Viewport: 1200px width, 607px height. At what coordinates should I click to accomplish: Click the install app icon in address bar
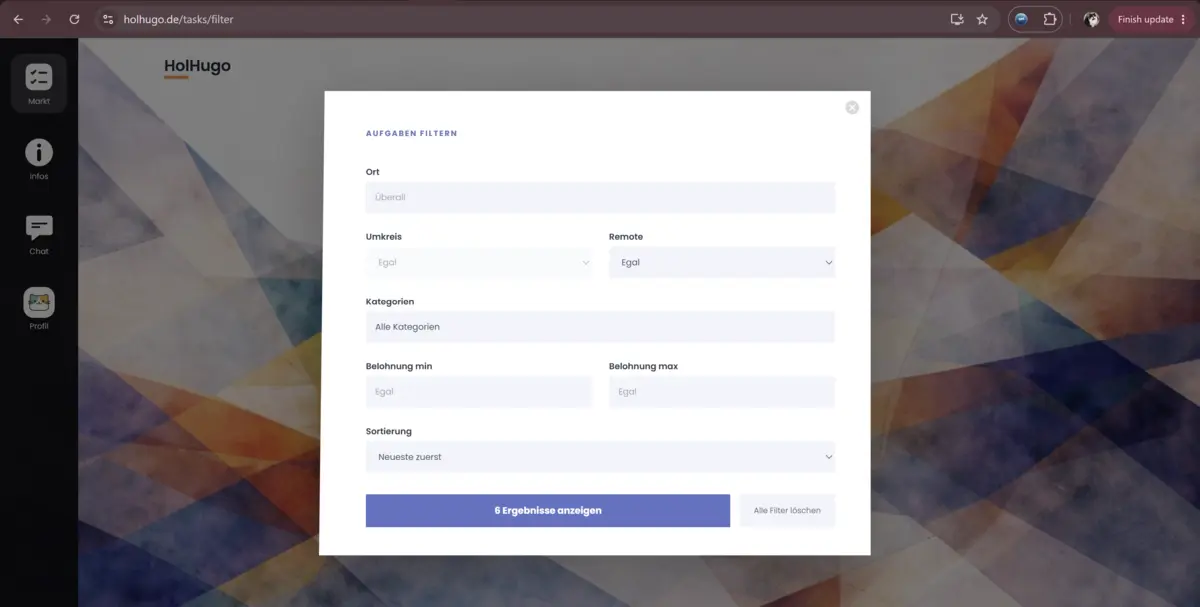[x=957, y=19]
